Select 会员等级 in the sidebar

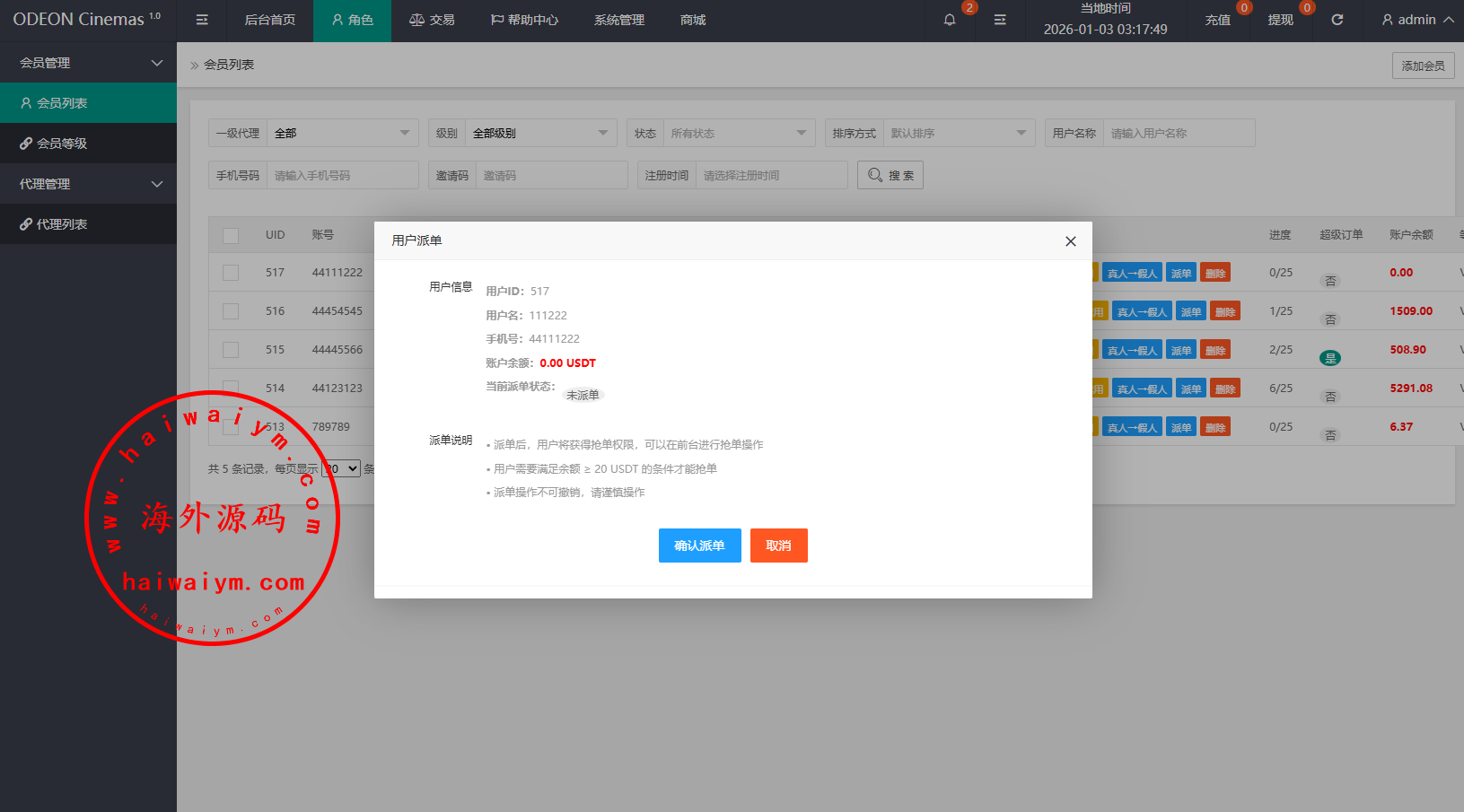62,144
